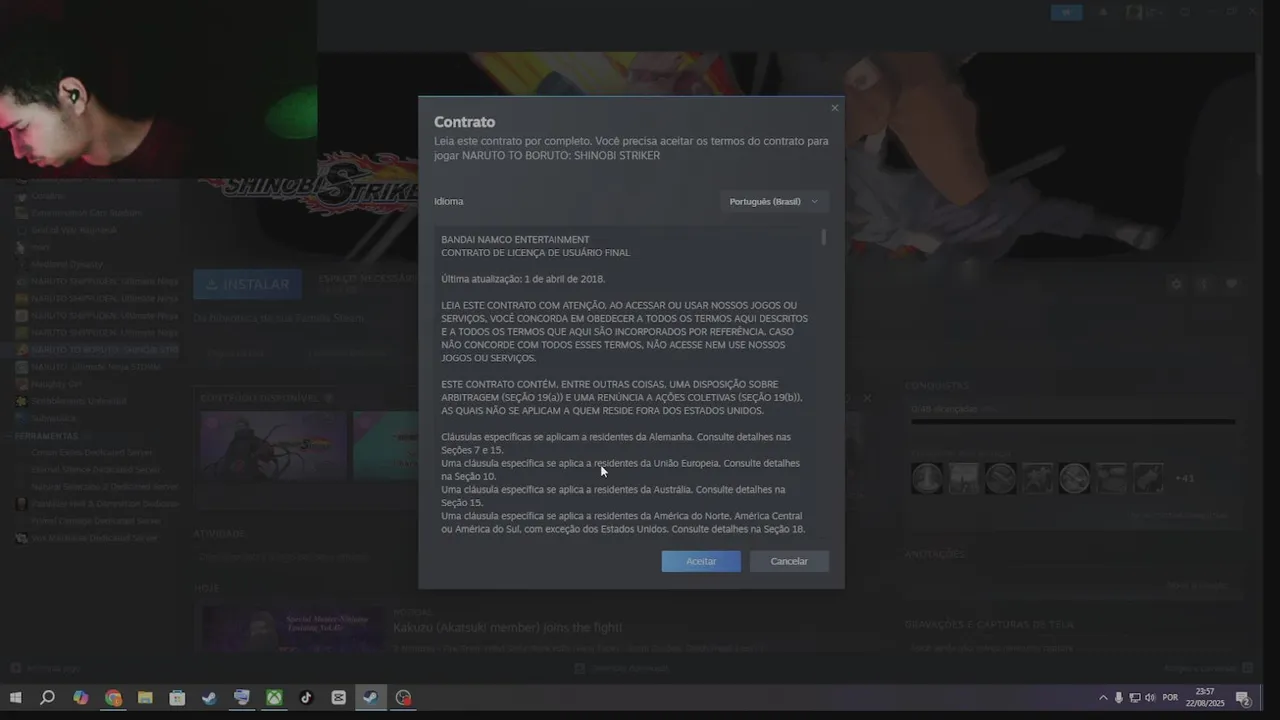Open the third achievement icon
Image resolution: width=1280 pixels, height=720 pixels.
point(1001,478)
